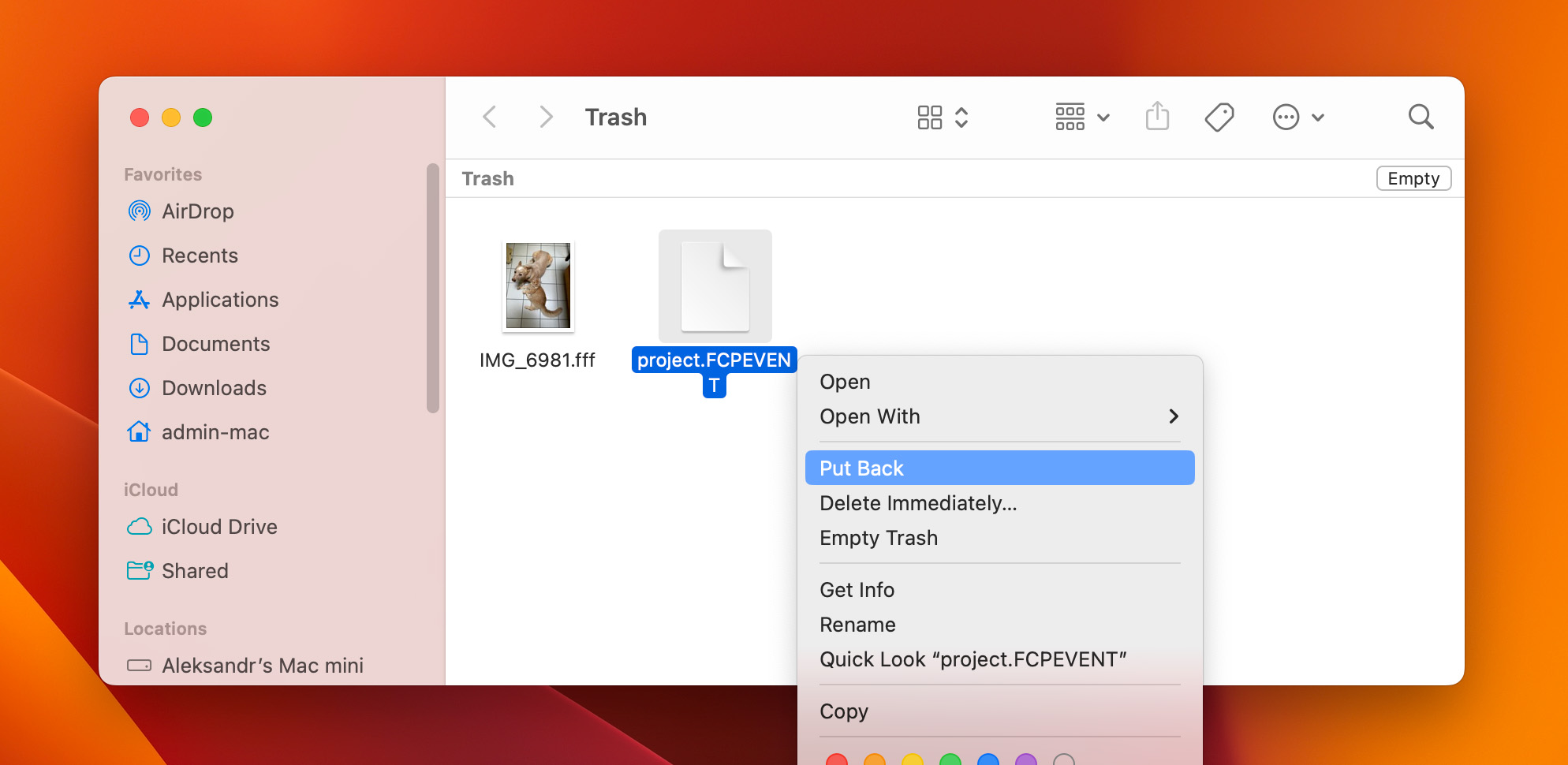Image resolution: width=1568 pixels, height=765 pixels.
Task: Click the green full screen button
Action: tap(203, 118)
